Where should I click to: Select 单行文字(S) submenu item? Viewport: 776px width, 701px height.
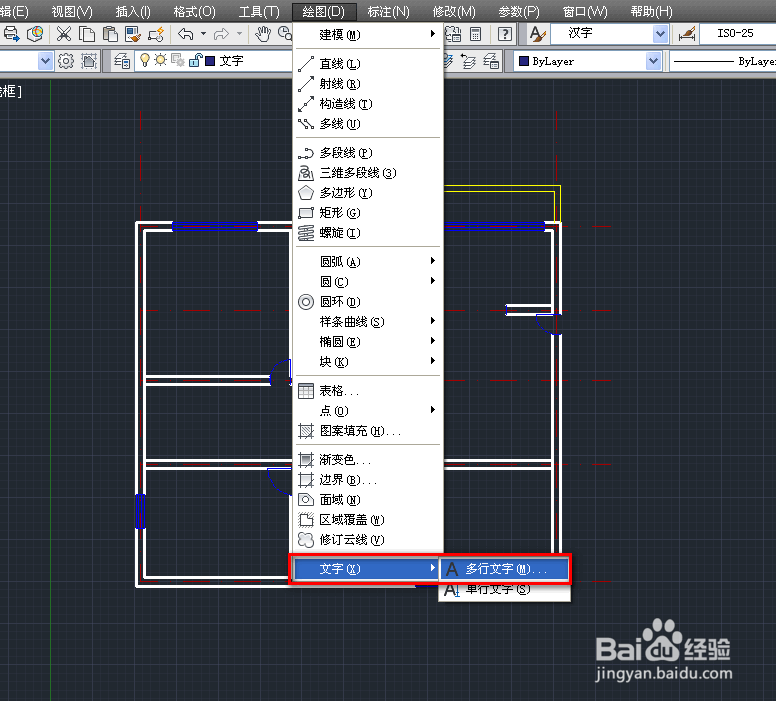click(x=504, y=589)
